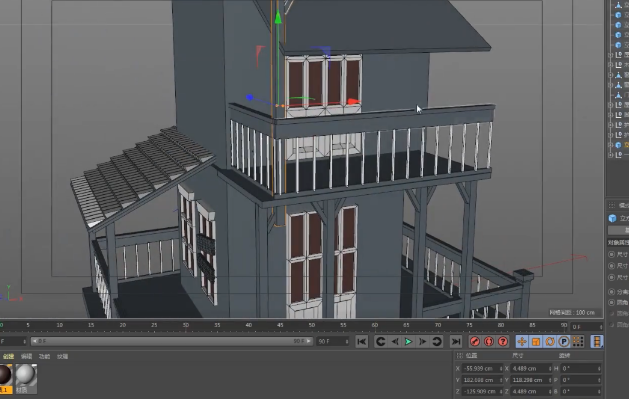The image size is (629, 399).
Task: Jump to the next keyframe
Action: 436,342
